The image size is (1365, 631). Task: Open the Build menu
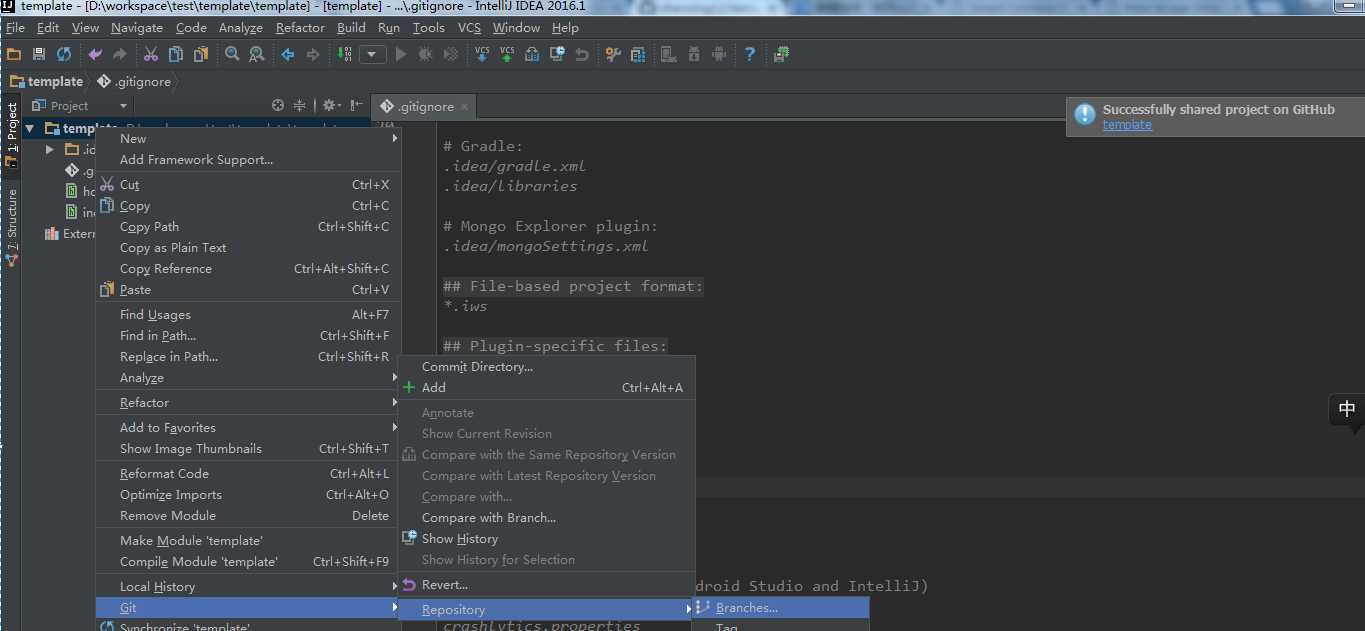pyautogui.click(x=351, y=27)
